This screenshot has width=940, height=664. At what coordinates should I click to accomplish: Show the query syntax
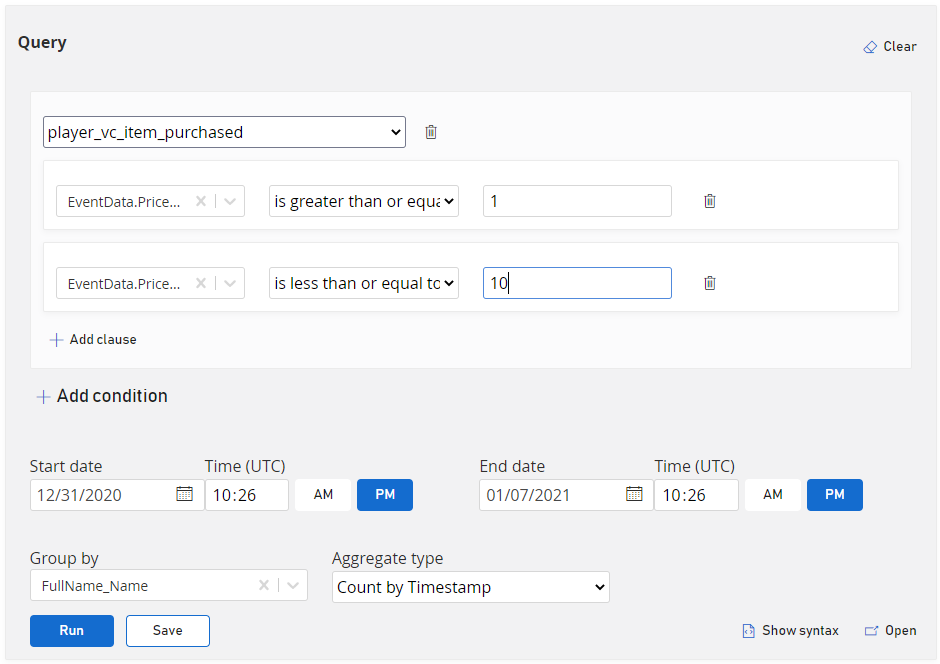[x=790, y=631]
